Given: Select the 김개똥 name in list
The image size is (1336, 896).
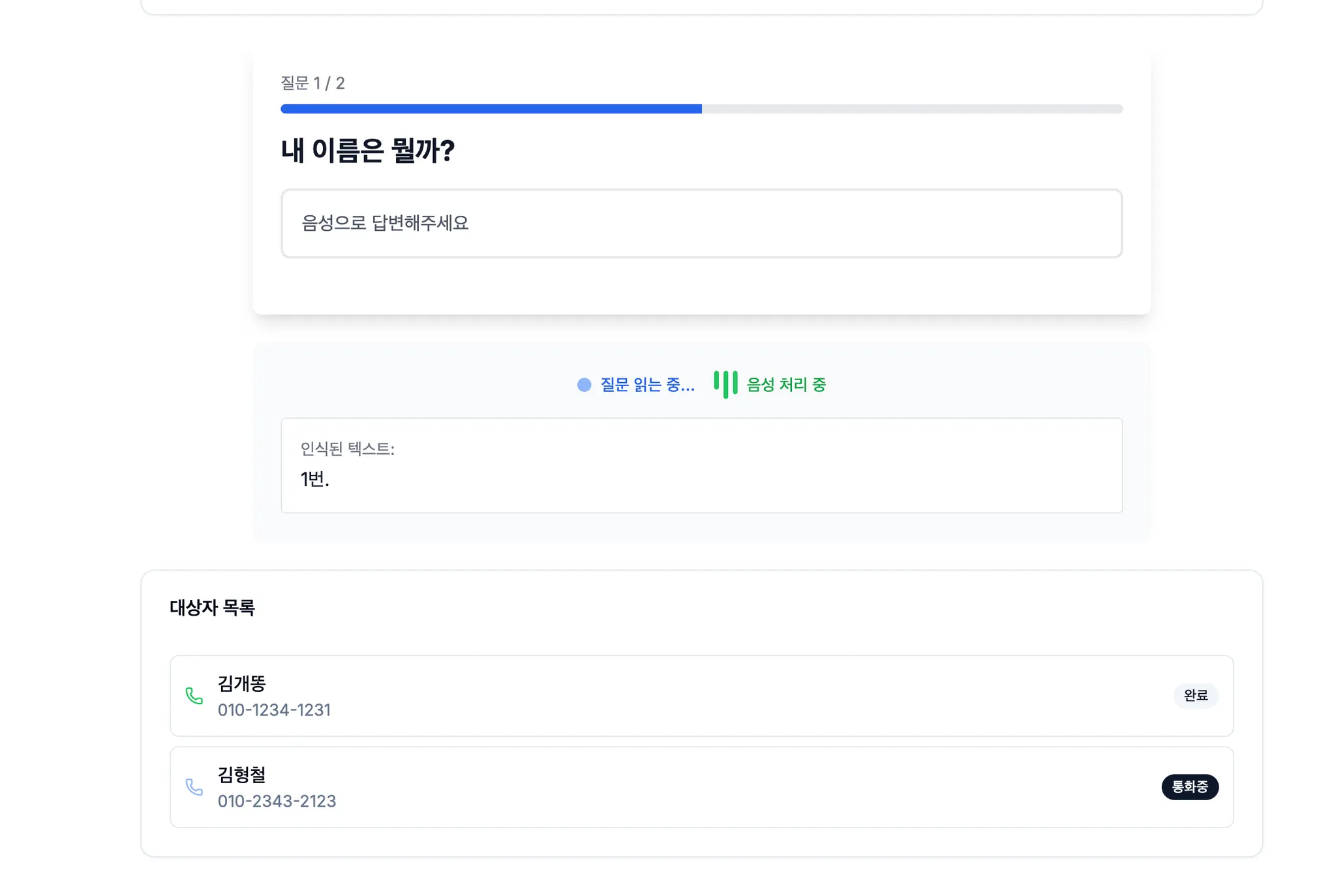Looking at the screenshot, I should tap(242, 683).
